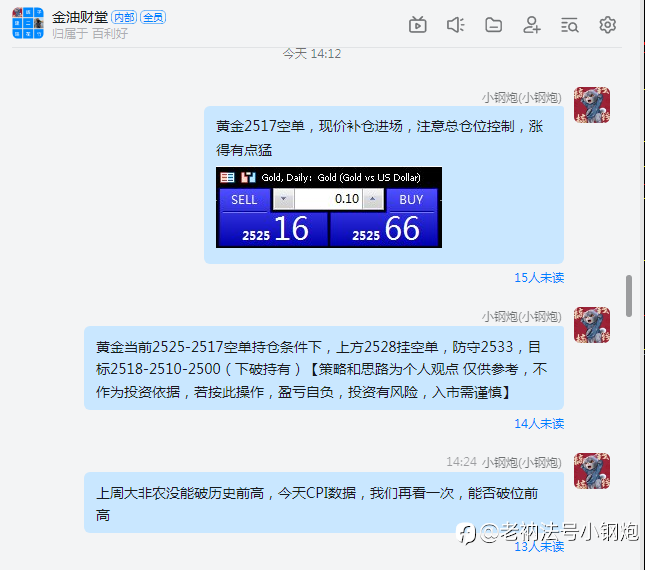Open the group files folder icon

(x=493, y=25)
